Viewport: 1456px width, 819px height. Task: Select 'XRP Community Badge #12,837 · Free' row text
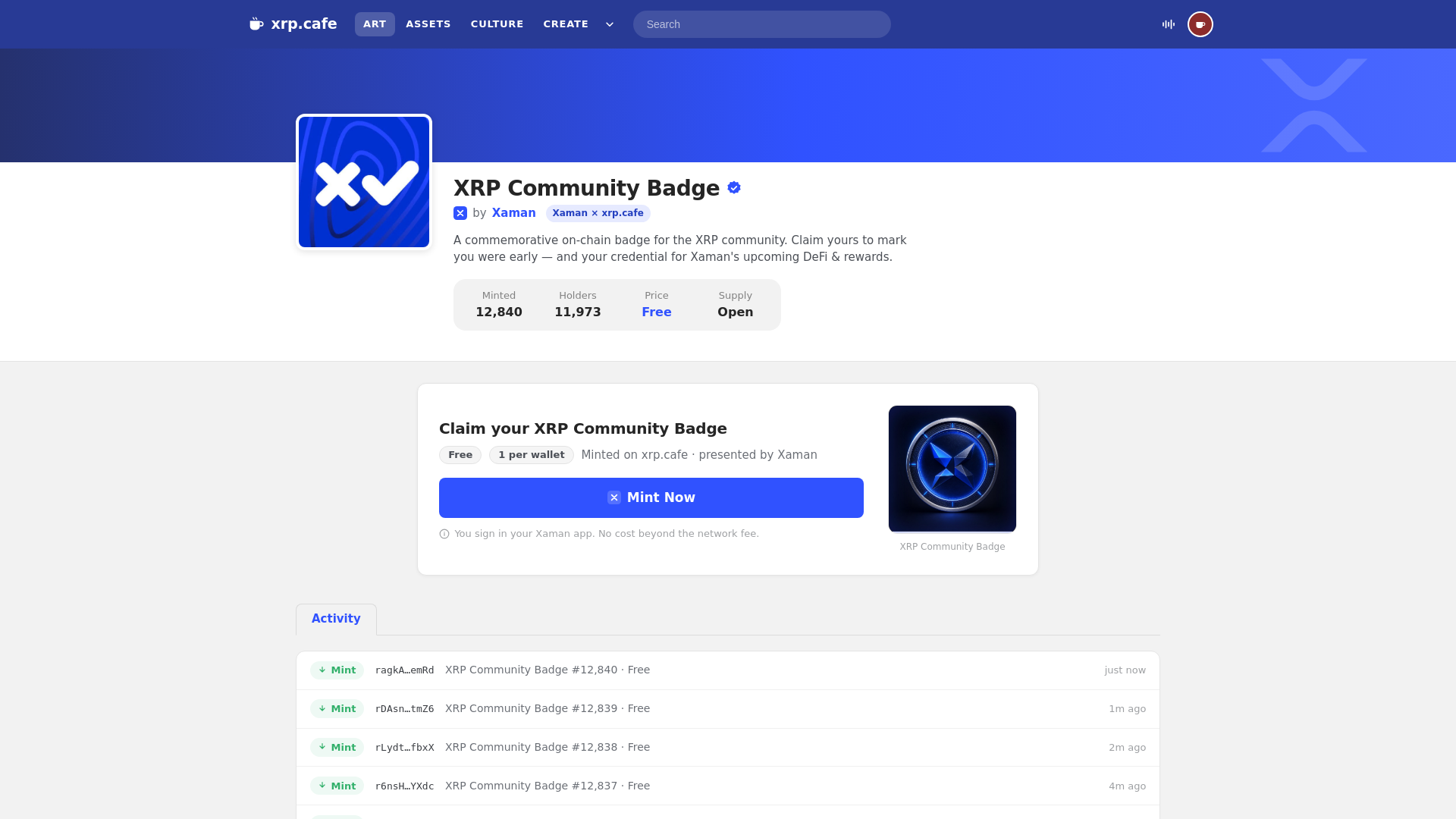click(548, 786)
